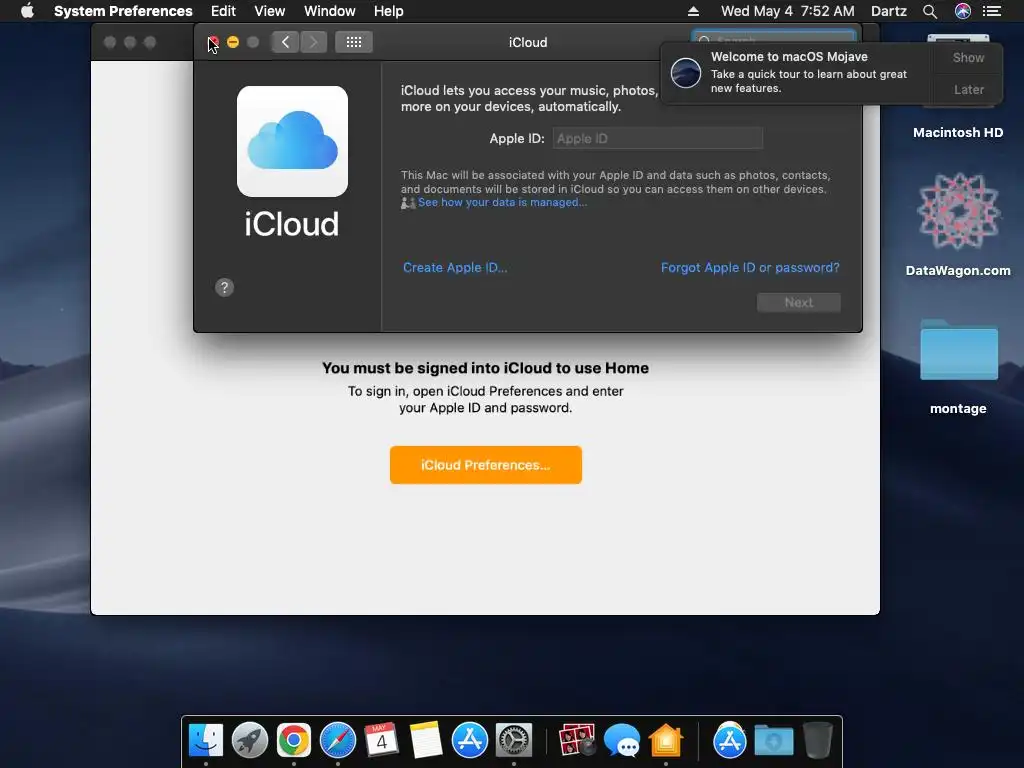The width and height of the screenshot is (1024, 768).
Task: Click the Macintosh HD desktop label
Action: coord(958,133)
